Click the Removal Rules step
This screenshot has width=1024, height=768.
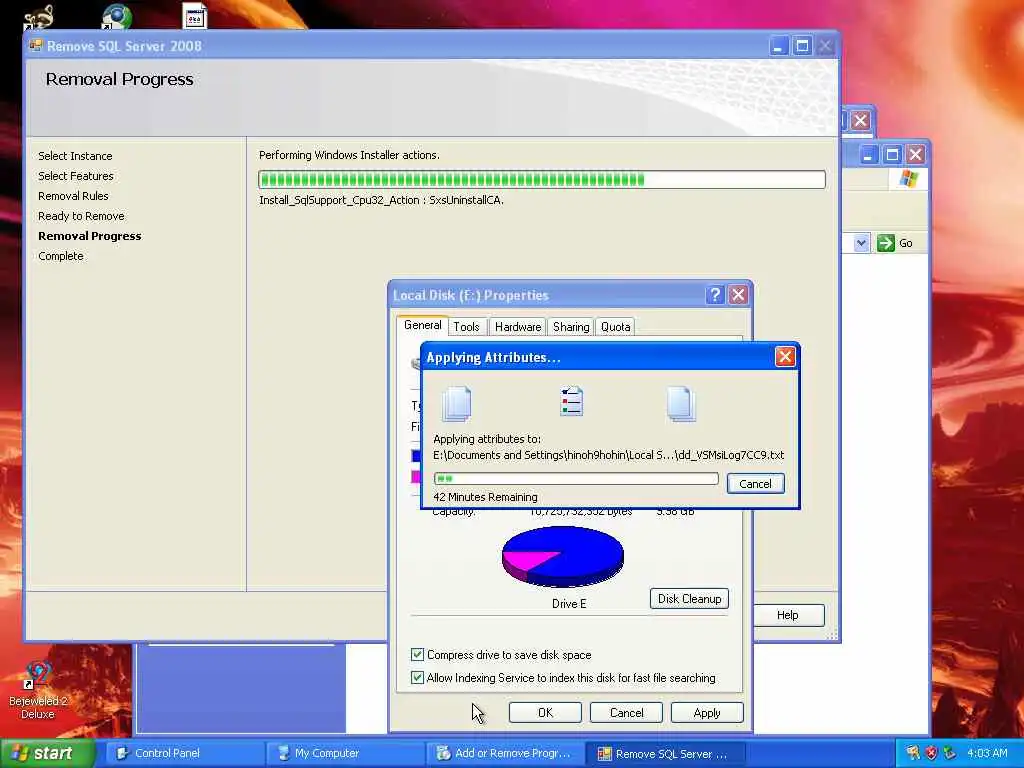(x=73, y=196)
